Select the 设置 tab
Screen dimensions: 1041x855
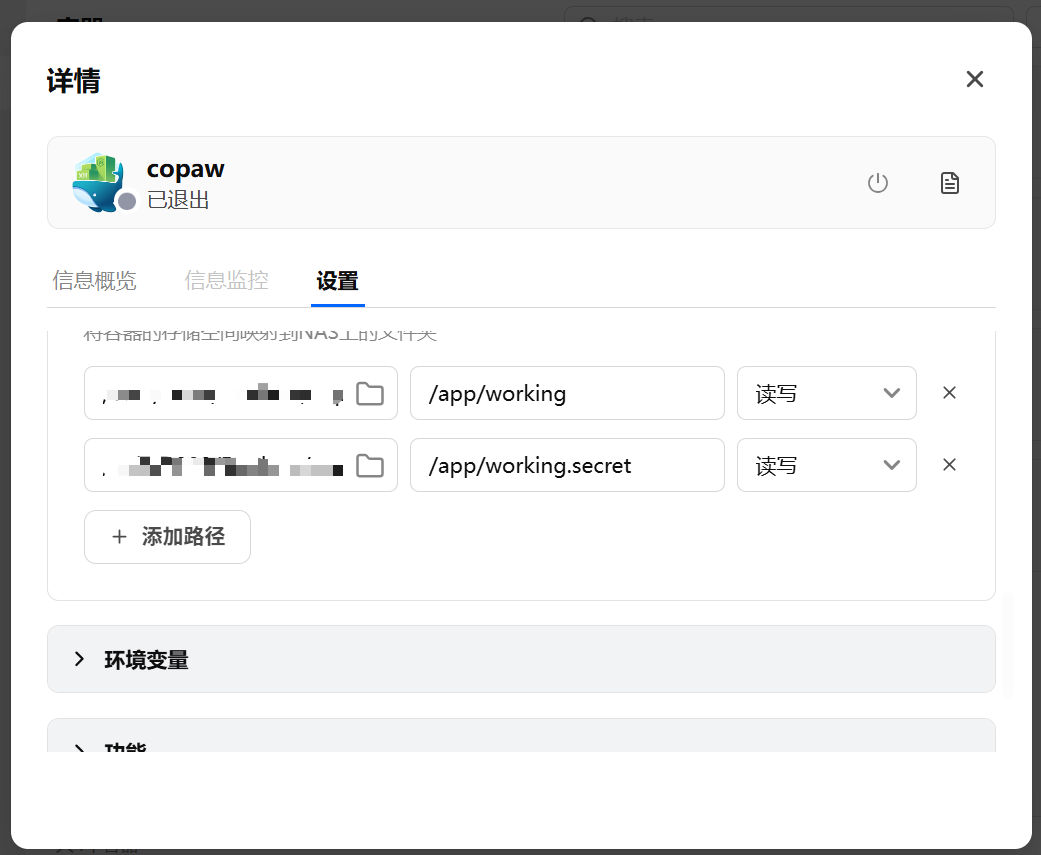pos(337,281)
